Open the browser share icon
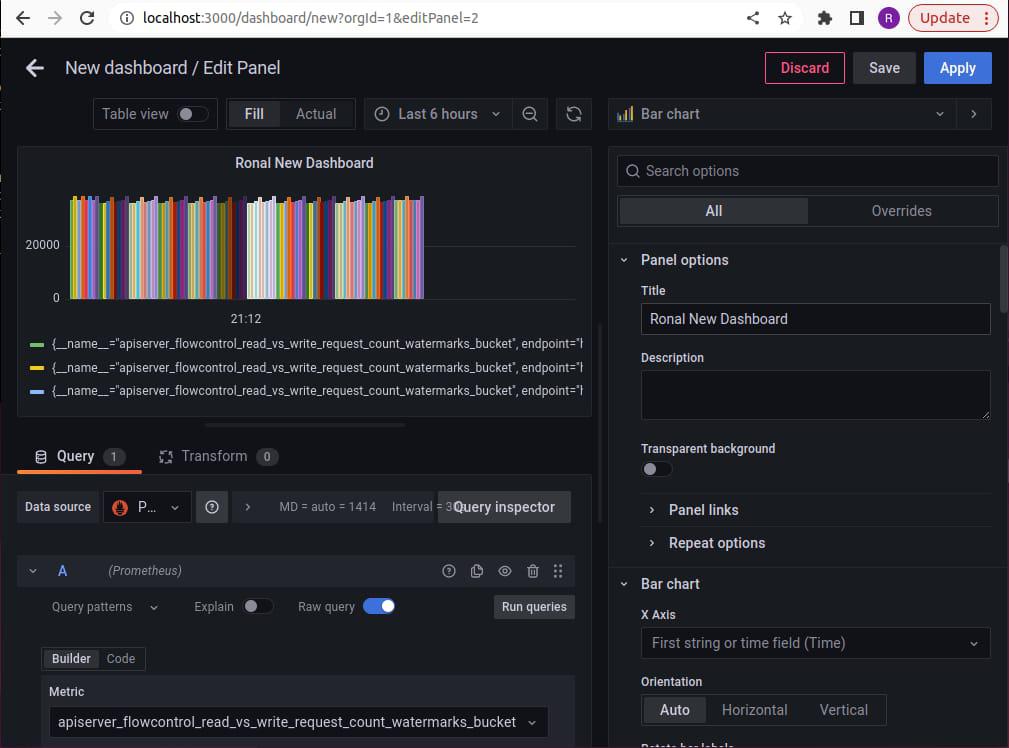The width and height of the screenshot is (1009, 748). tap(753, 18)
